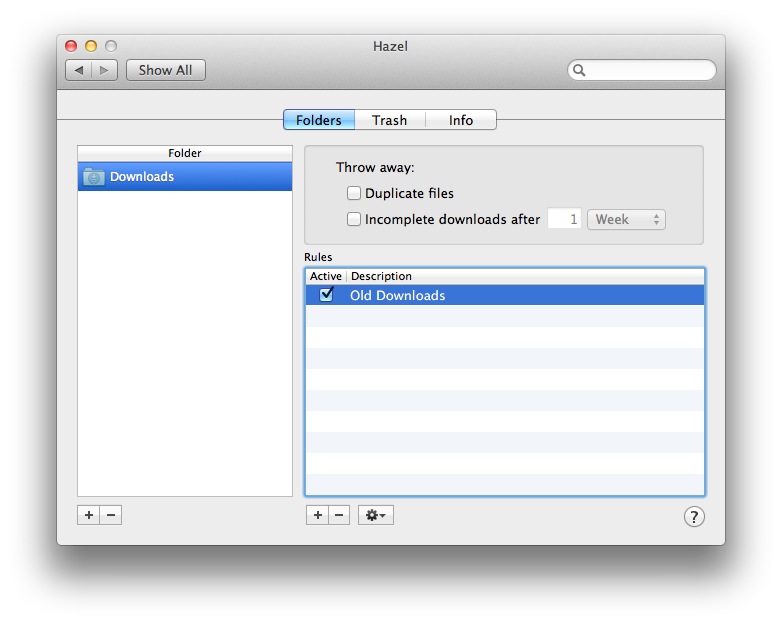Click the Downloads folder icon
This screenshot has width=782, height=624.
pyautogui.click(x=94, y=177)
